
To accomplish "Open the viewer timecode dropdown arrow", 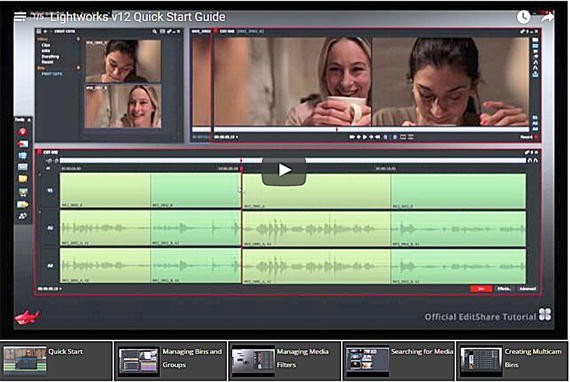I will [237, 137].
